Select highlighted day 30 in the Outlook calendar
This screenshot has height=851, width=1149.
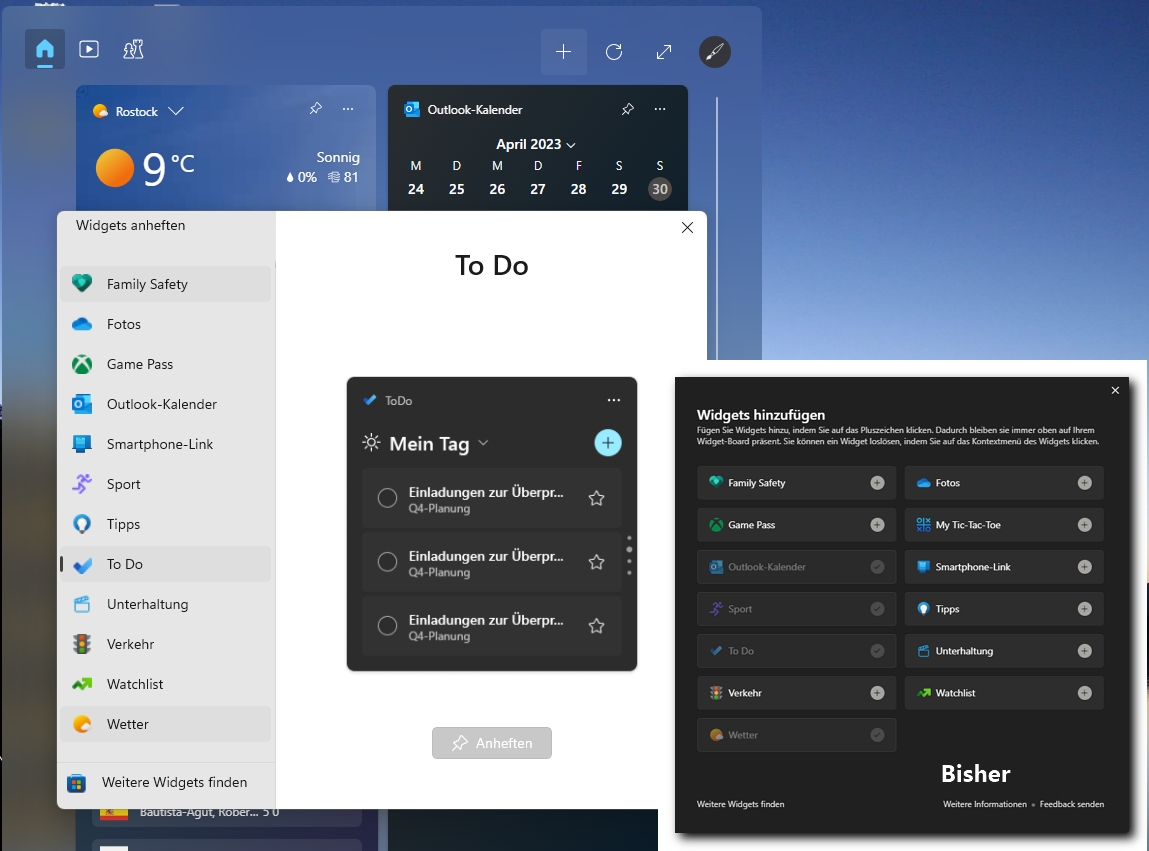(660, 189)
